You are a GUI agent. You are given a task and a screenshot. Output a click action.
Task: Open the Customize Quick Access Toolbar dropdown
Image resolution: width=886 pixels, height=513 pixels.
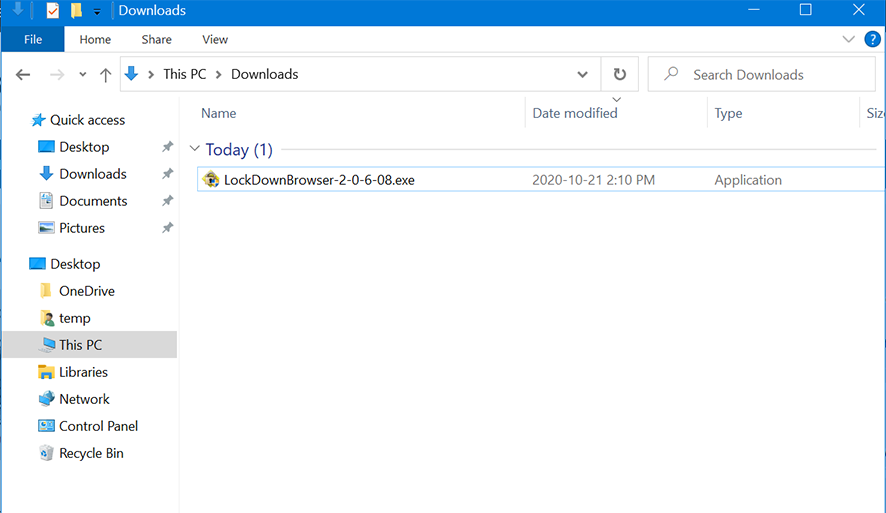point(97,11)
